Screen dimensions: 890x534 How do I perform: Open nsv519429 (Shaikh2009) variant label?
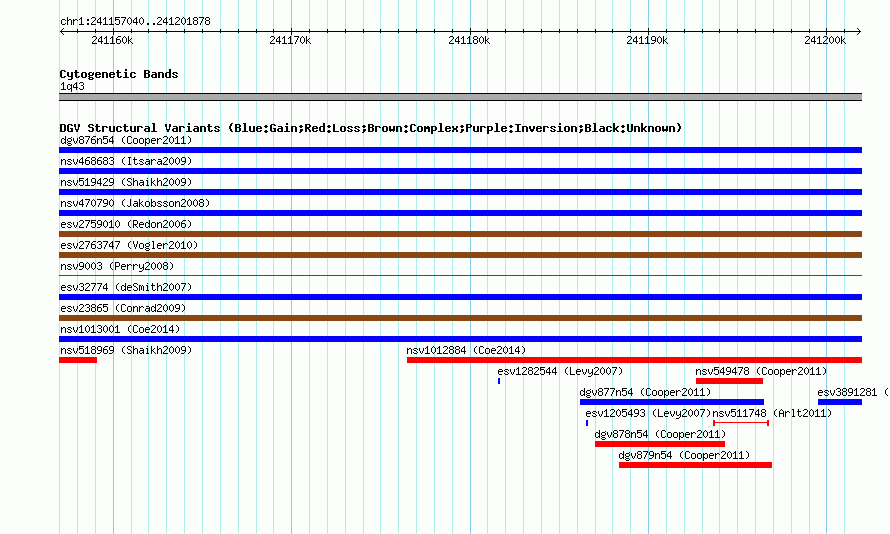(x=126, y=182)
